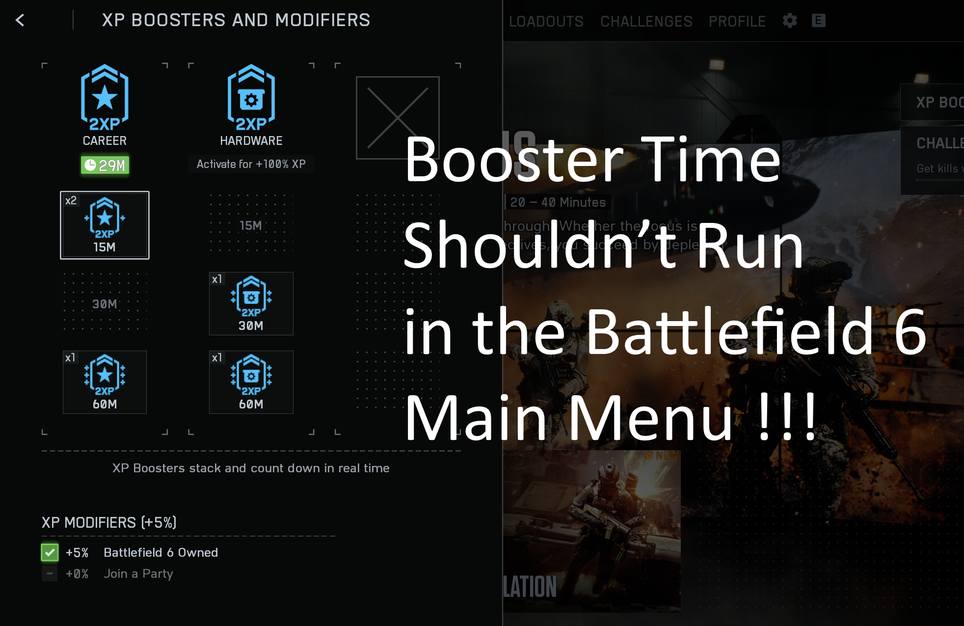Choose the Hardware 60M 2XP booster

(x=251, y=382)
